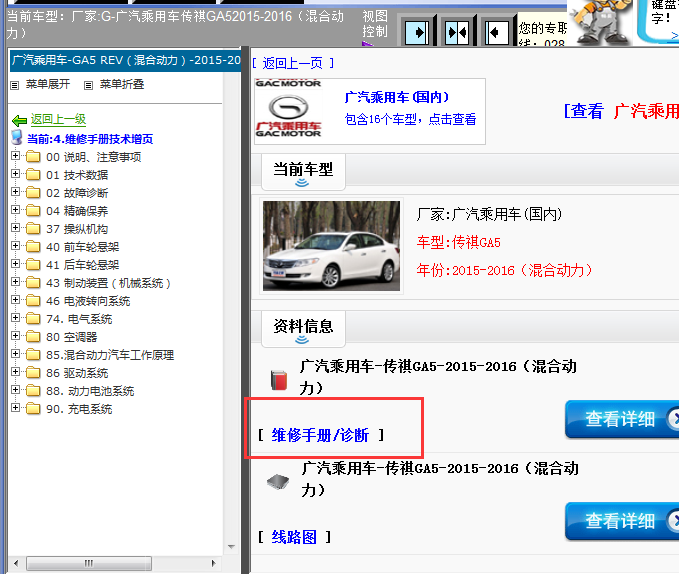The image size is (679, 574).
Task: Expand the 01 技术数据 node
Action: tap(16, 174)
